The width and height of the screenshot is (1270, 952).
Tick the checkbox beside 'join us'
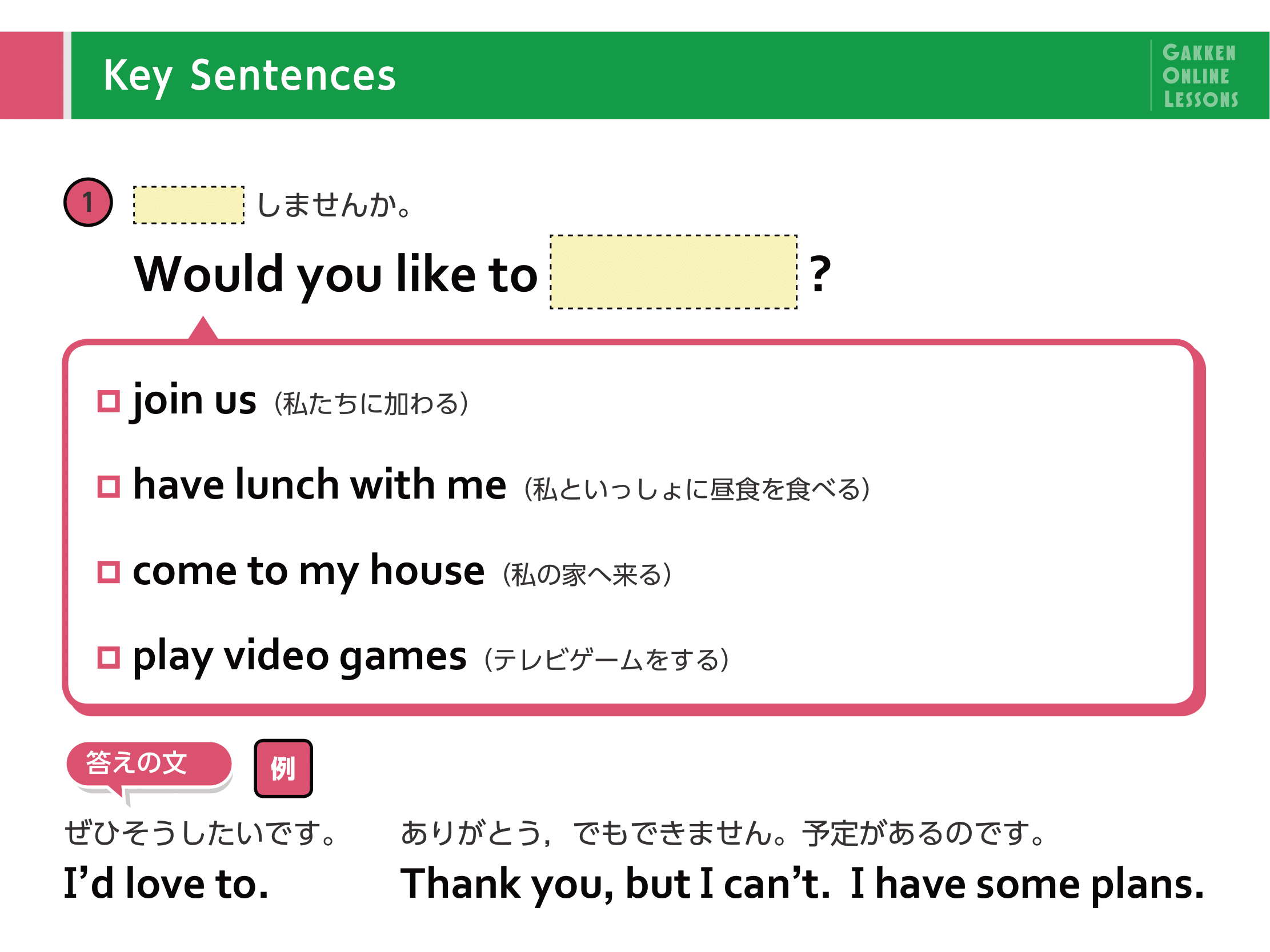[x=109, y=401]
